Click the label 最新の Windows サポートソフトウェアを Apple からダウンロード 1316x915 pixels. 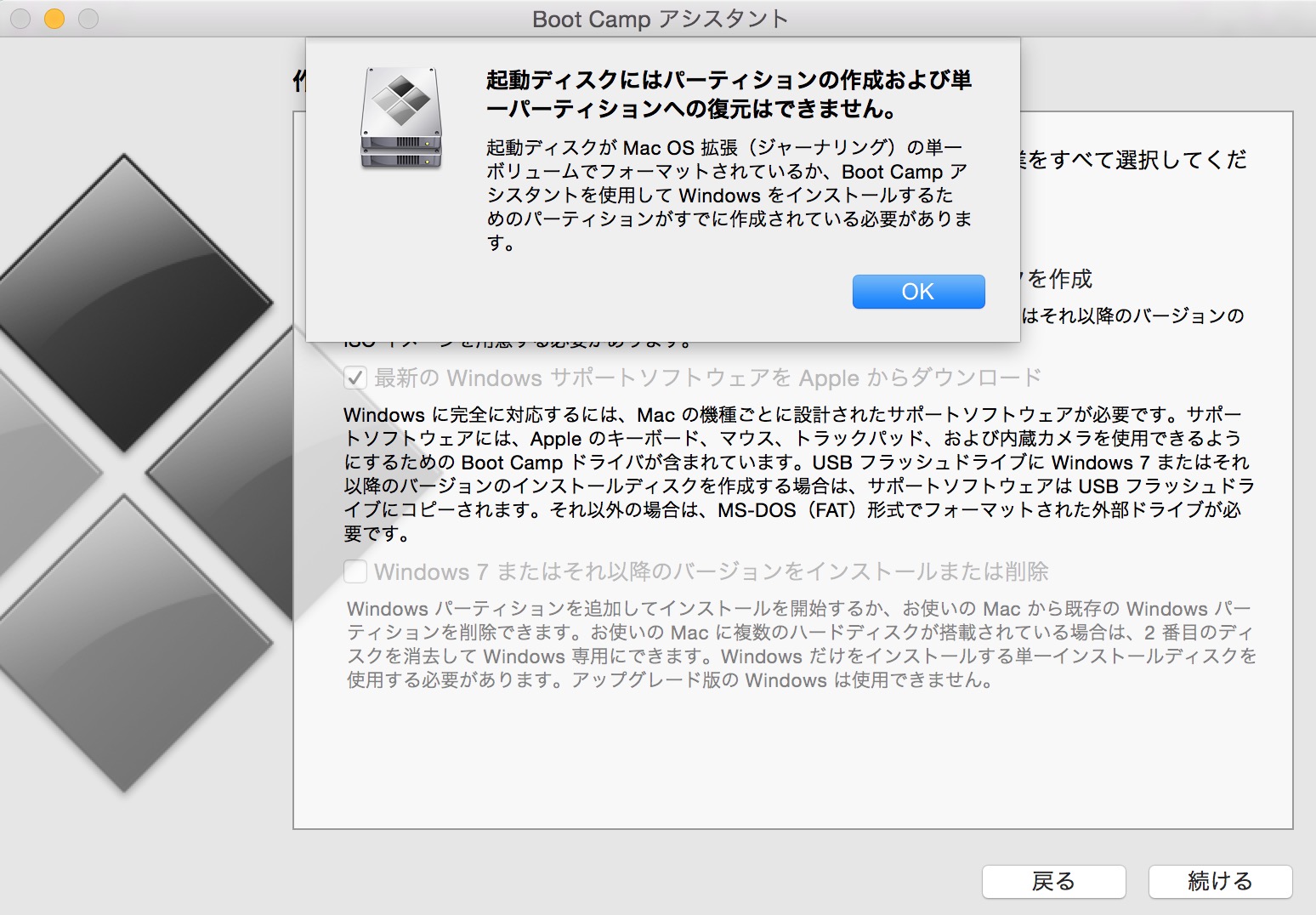pyautogui.click(x=708, y=378)
